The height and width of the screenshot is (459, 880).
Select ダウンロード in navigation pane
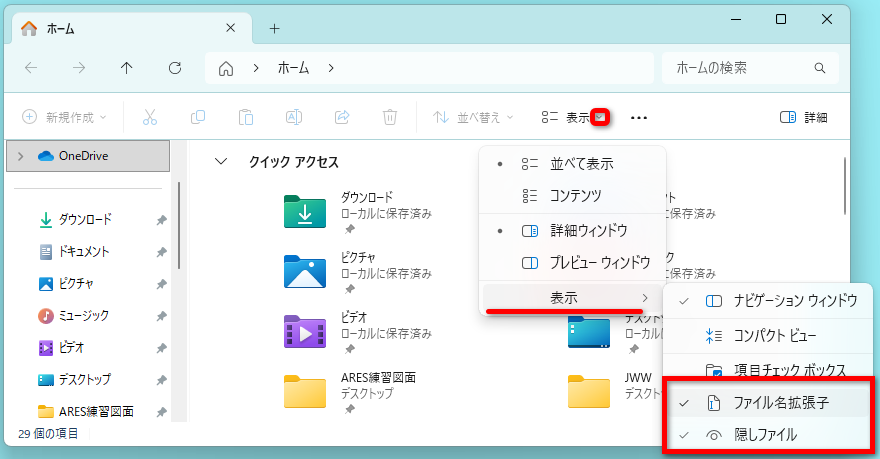[85, 219]
